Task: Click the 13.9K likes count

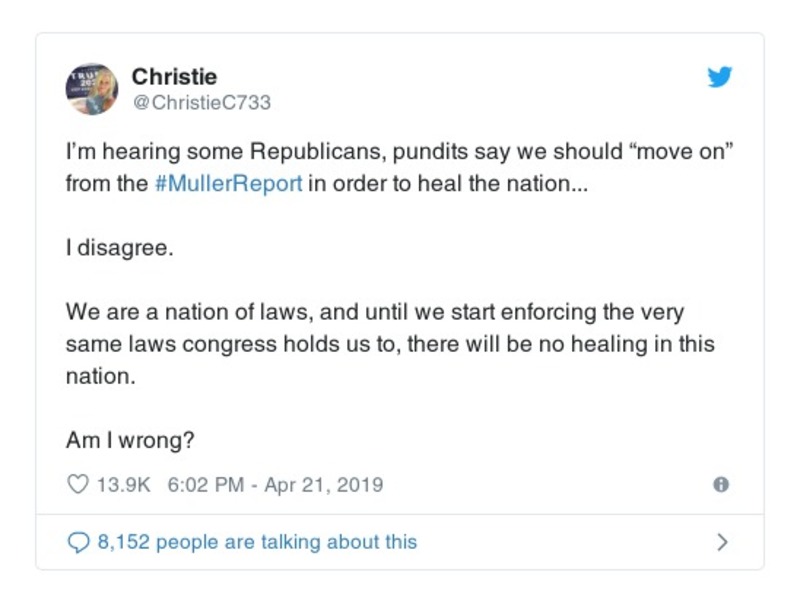Action: [122, 485]
